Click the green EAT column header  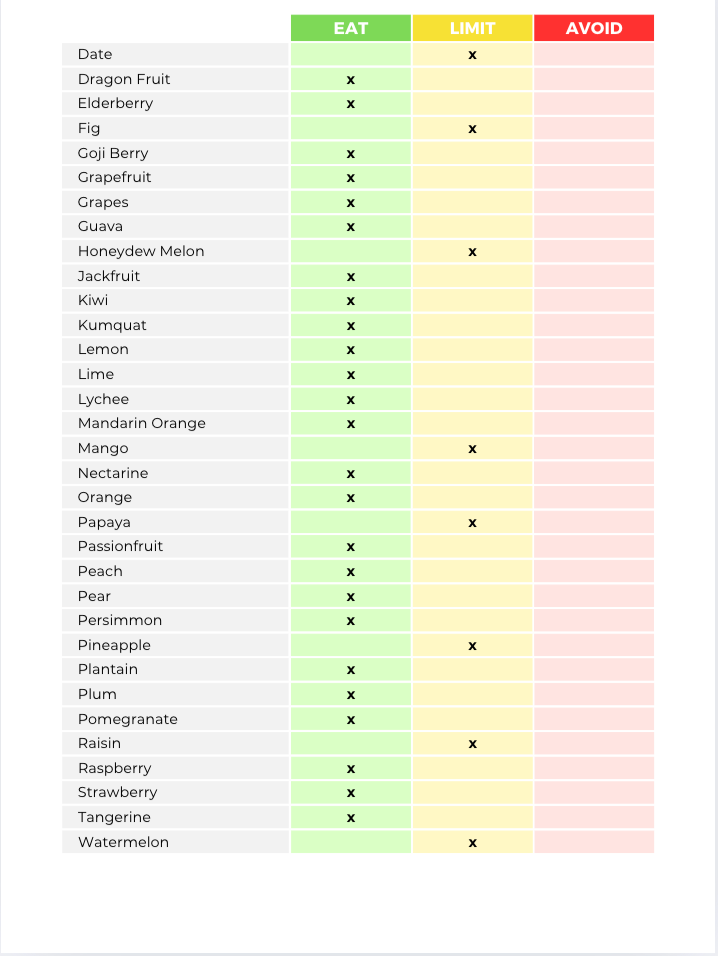(351, 28)
